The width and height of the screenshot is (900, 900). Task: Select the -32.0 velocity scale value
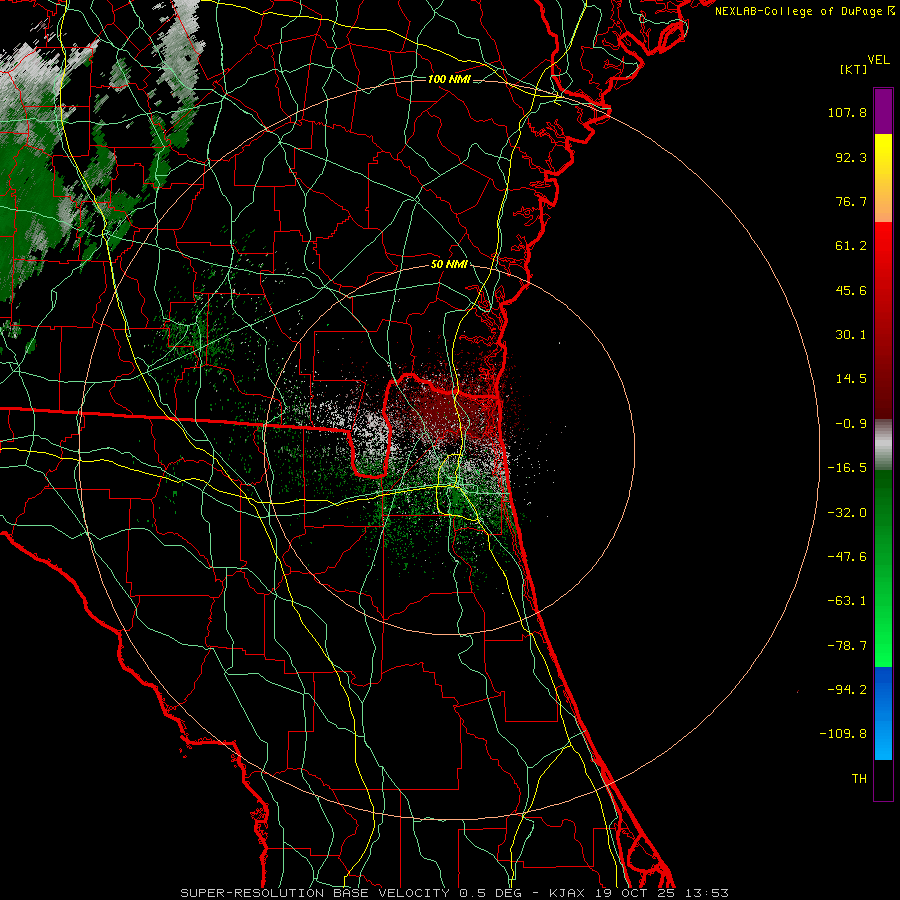coord(847,513)
